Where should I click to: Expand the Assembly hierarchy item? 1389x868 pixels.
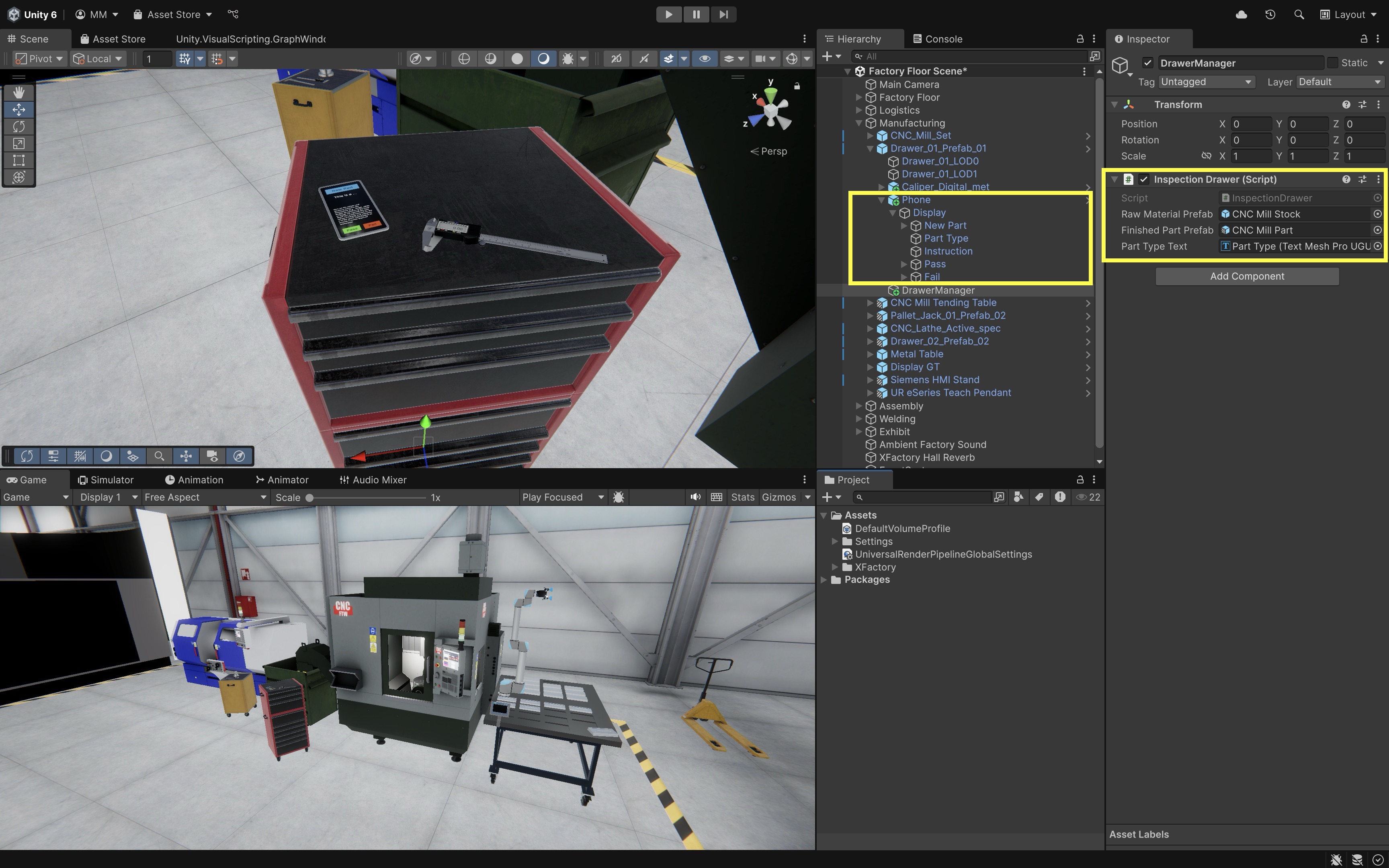[x=859, y=406]
